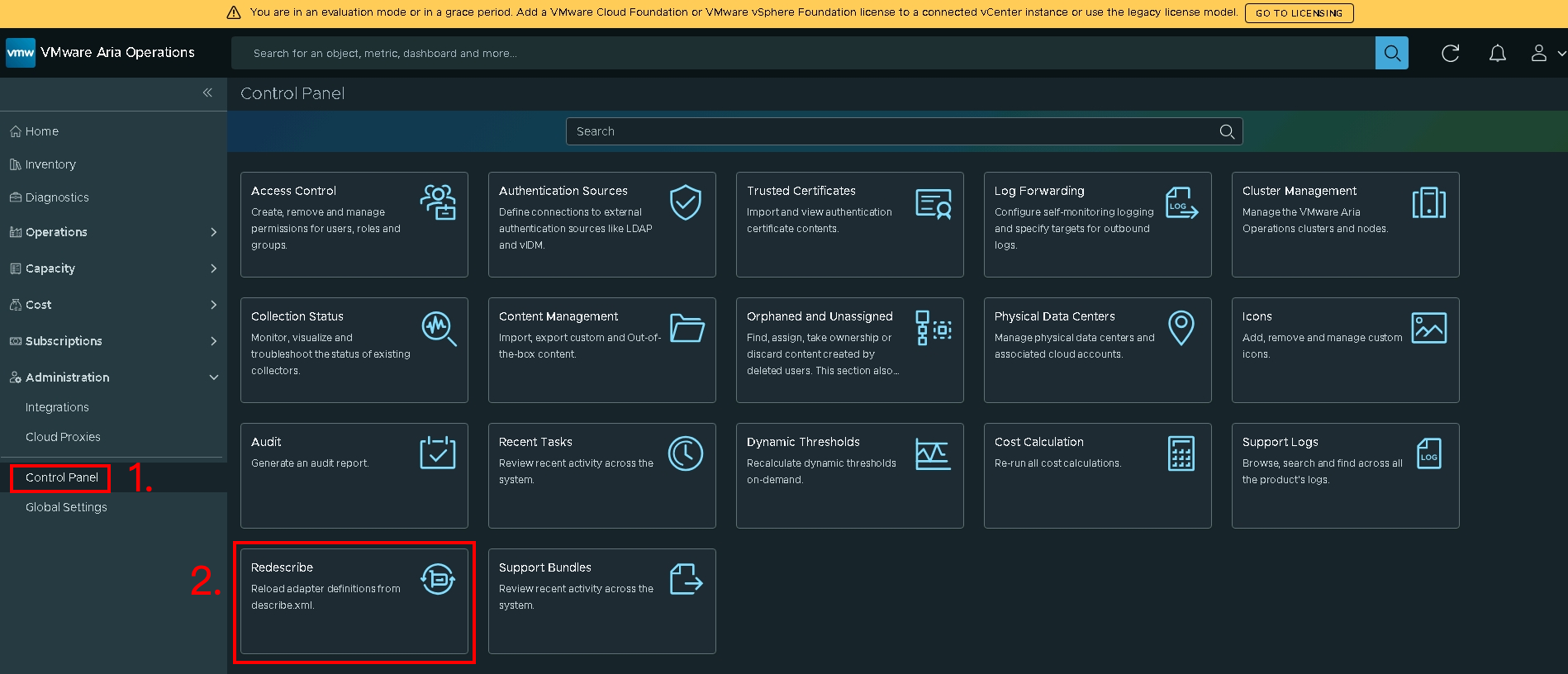Focus the Control Panel search box

tap(905, 131)
